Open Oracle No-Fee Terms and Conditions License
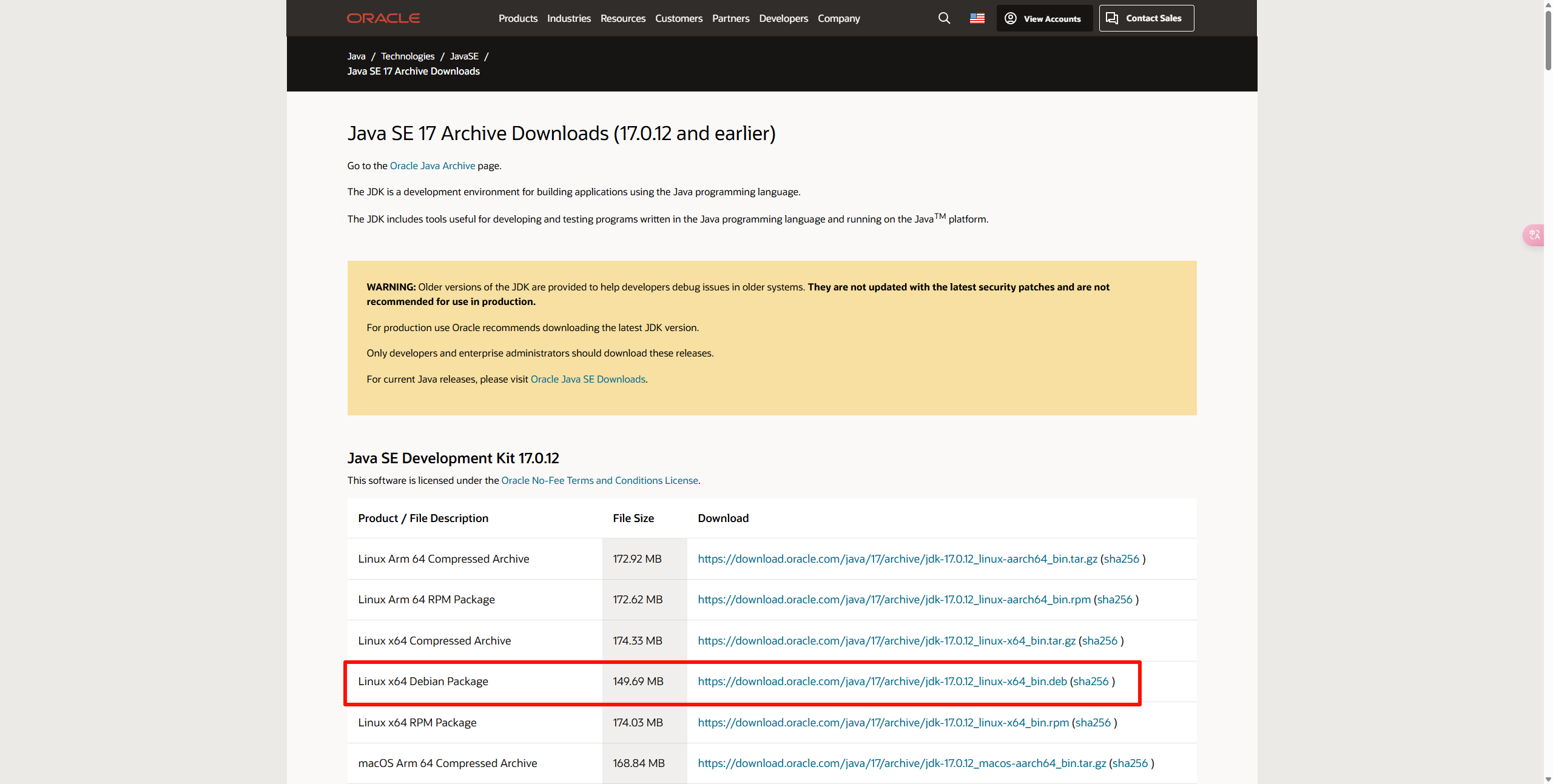 (599, 480)
